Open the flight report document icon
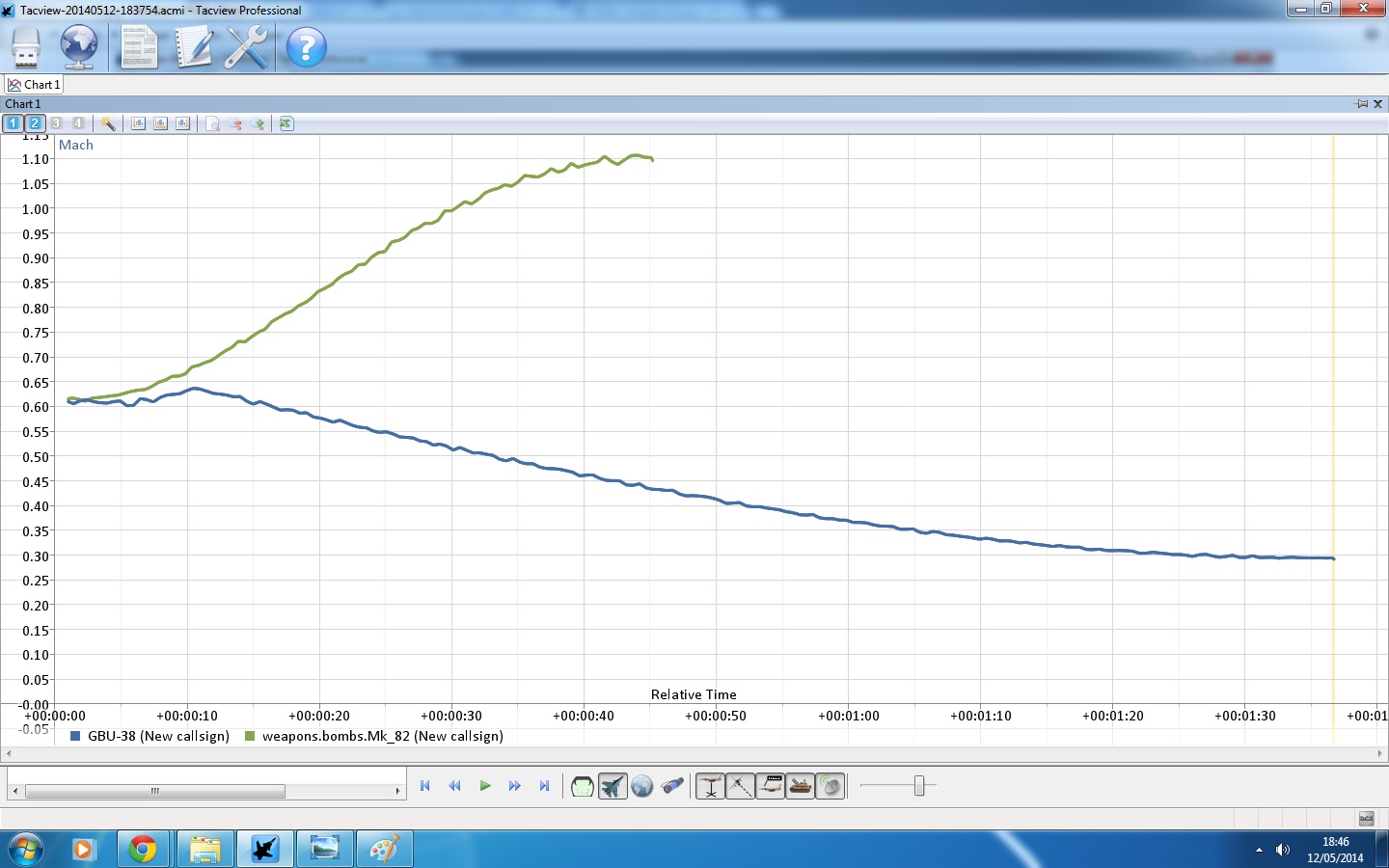This screenshot has width=1389, height=868. [x=139, y=46]
